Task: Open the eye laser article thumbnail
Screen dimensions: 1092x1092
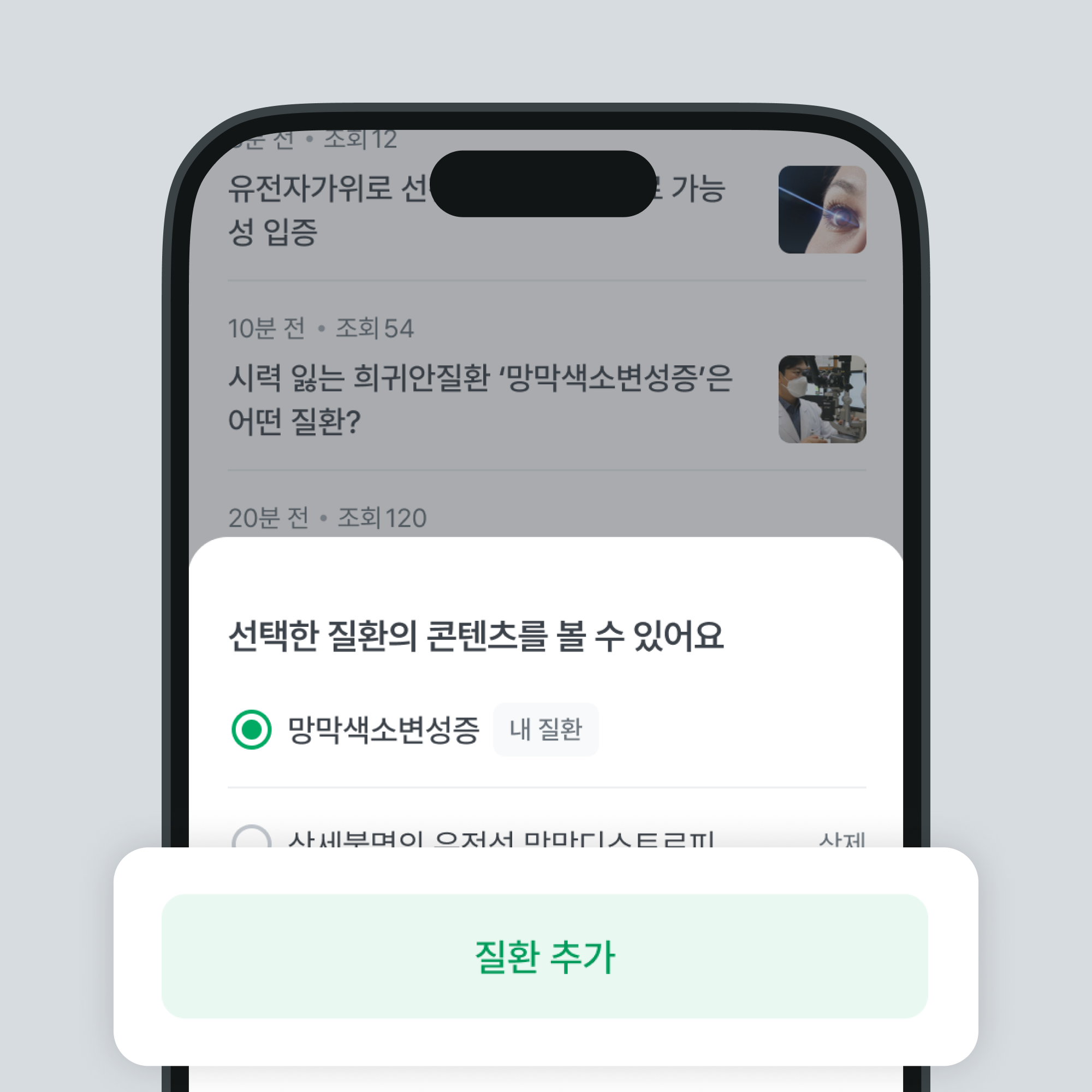Action: (x=822, y=209)
